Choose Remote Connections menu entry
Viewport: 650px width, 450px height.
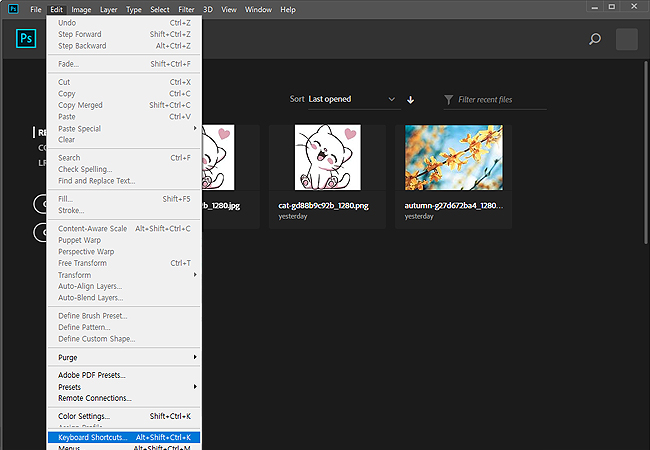click(124, 398)
